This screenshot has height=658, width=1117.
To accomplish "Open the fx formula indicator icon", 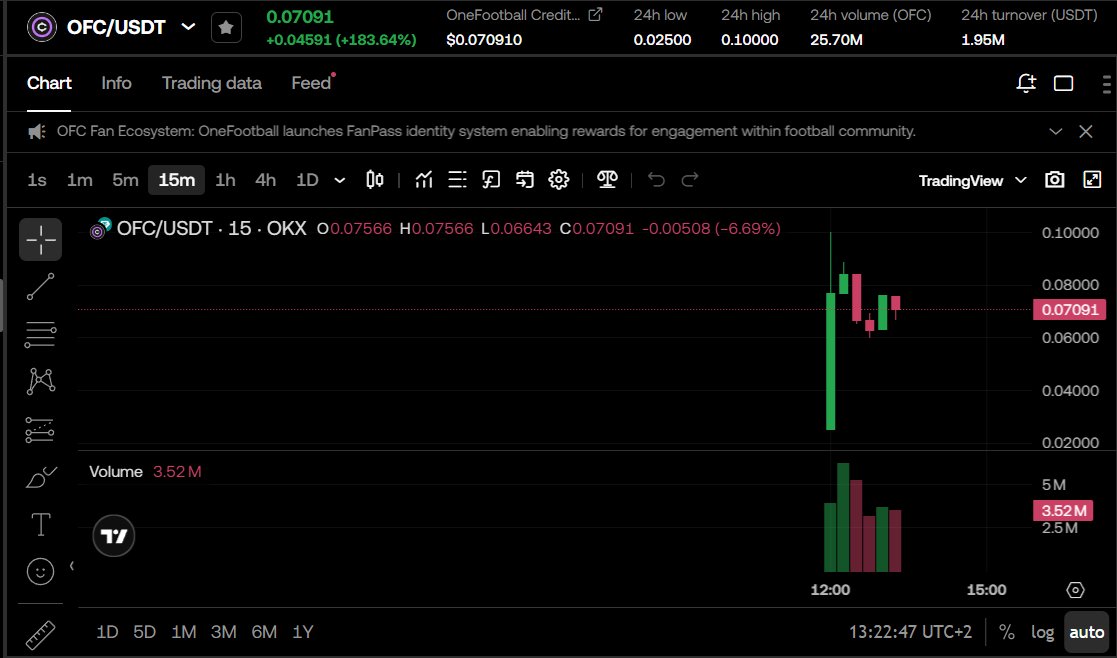I will tap(491, 180).
